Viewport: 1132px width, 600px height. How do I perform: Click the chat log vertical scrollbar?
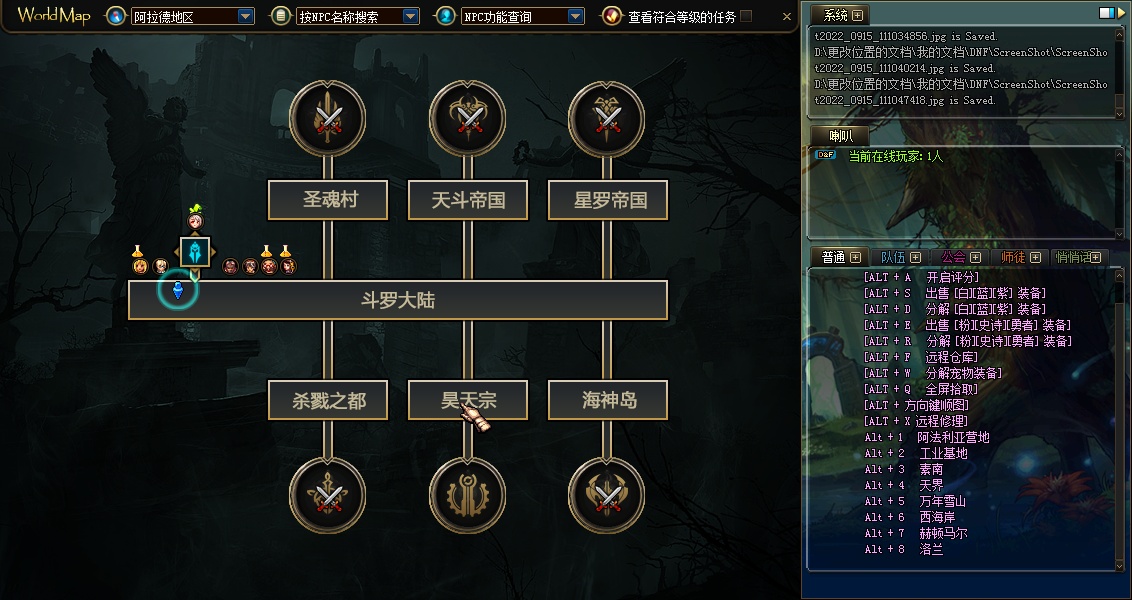pyautogui.click(x=1120, y=419)
